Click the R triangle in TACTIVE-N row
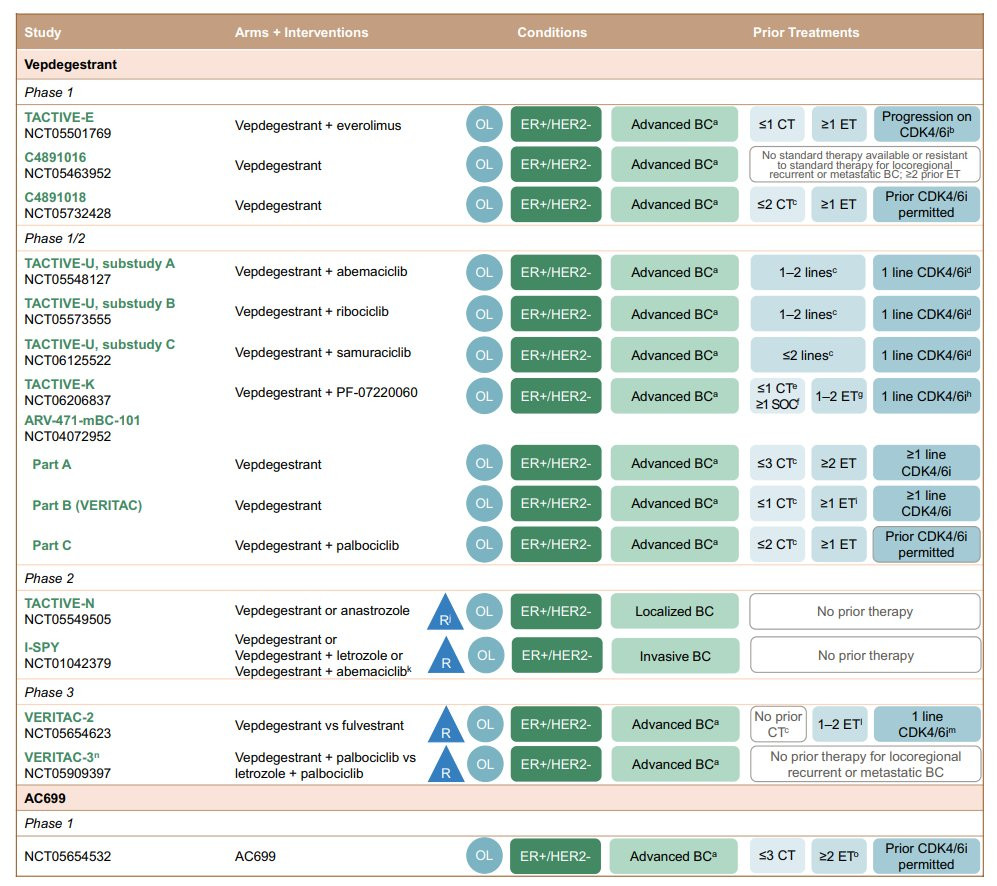 (445, 613)
